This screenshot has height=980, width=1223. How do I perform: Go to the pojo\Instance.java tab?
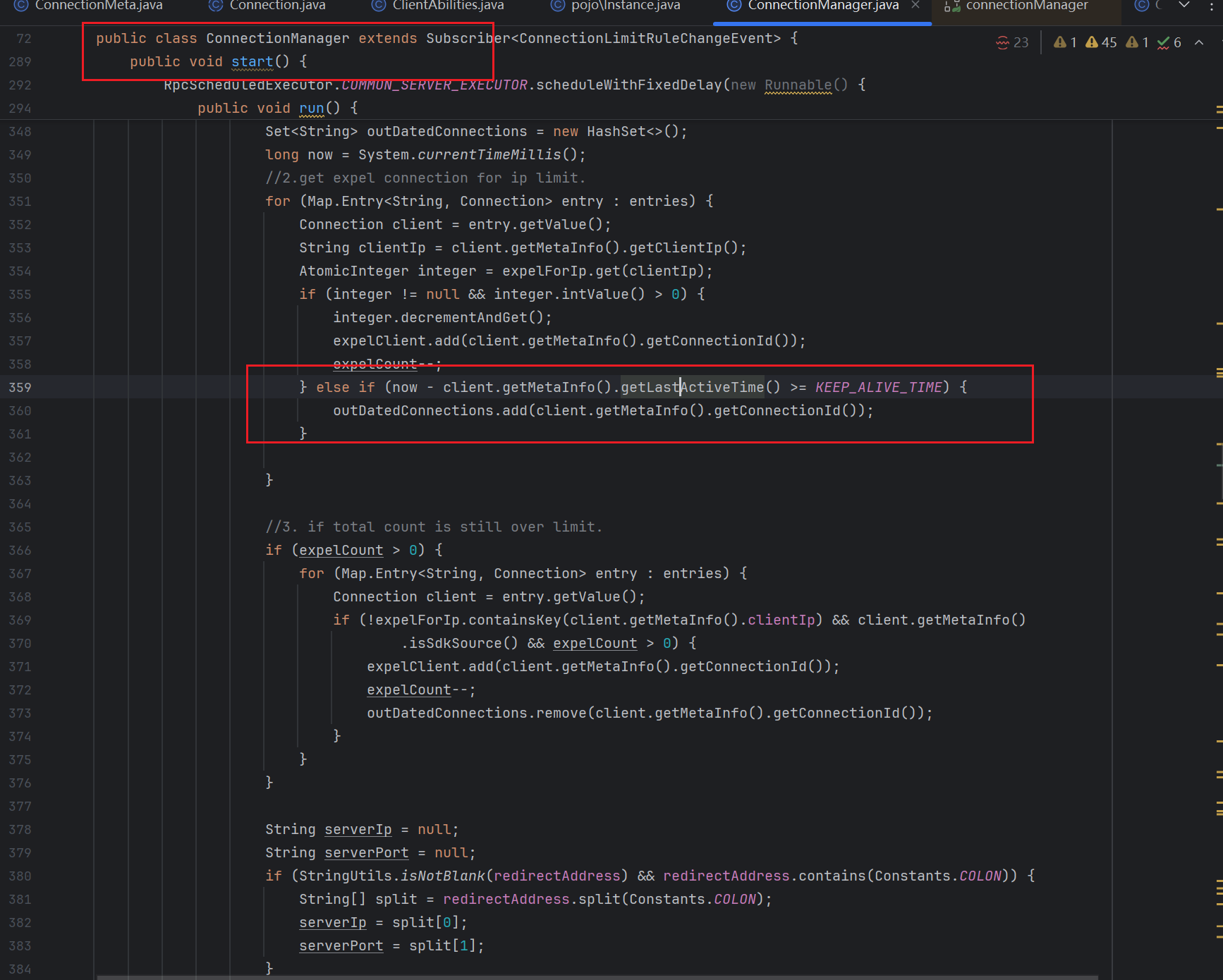(626, 6)
